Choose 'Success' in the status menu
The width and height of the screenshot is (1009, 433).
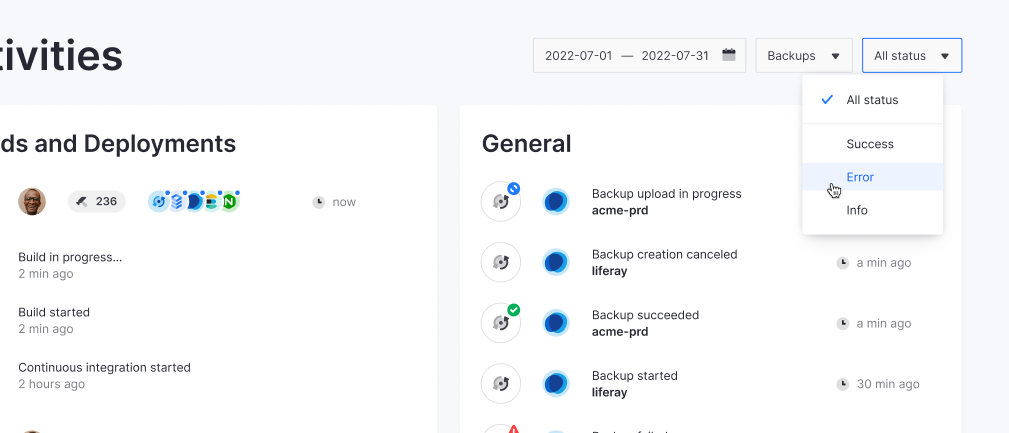click(x=869, y=144)
